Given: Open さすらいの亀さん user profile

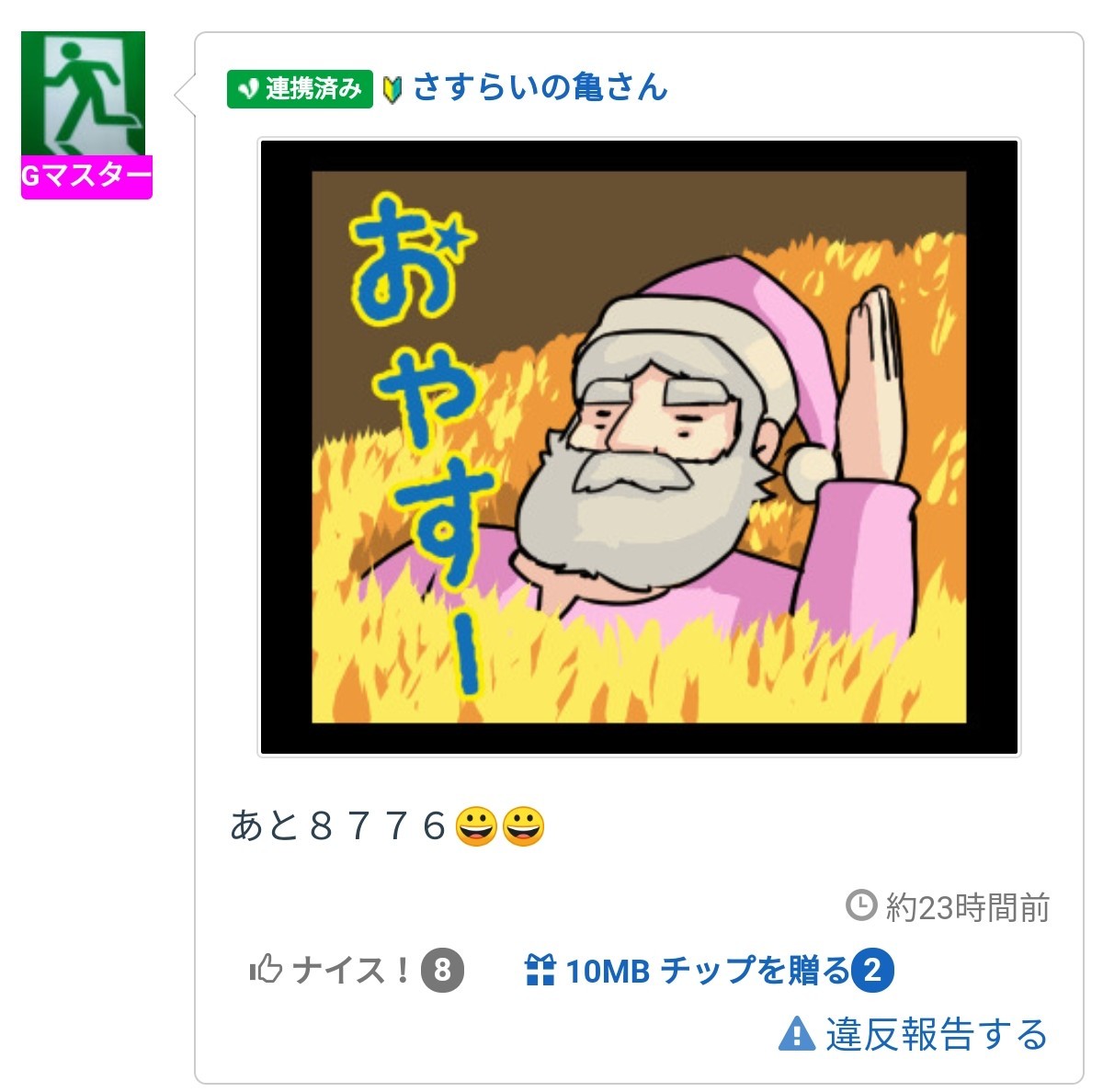Looking at the screenshot, I should [x=540, y=87].
